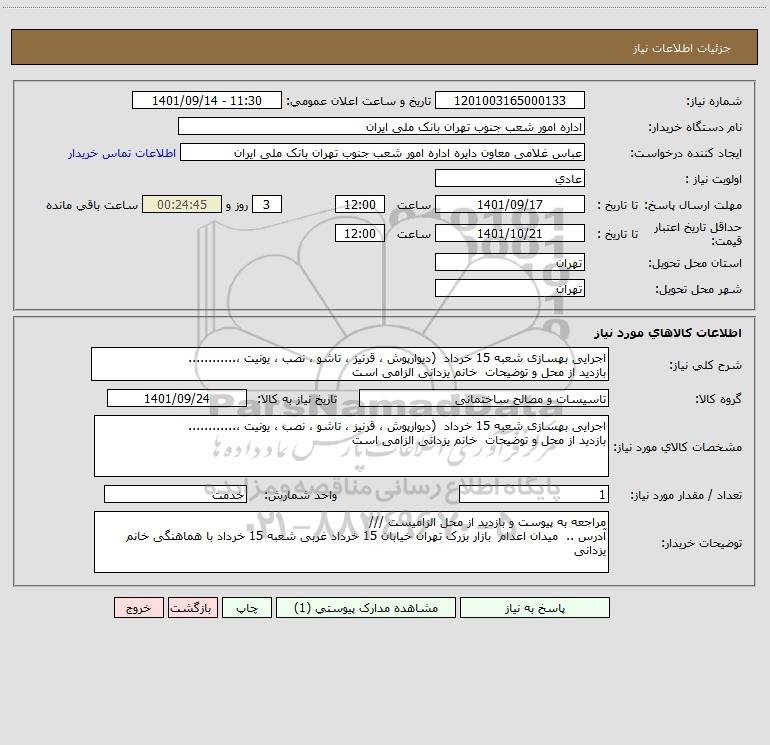Select the شماره نیاز field 1201003165000133
This screenshot has height=745, width=770.
[510, 100]
